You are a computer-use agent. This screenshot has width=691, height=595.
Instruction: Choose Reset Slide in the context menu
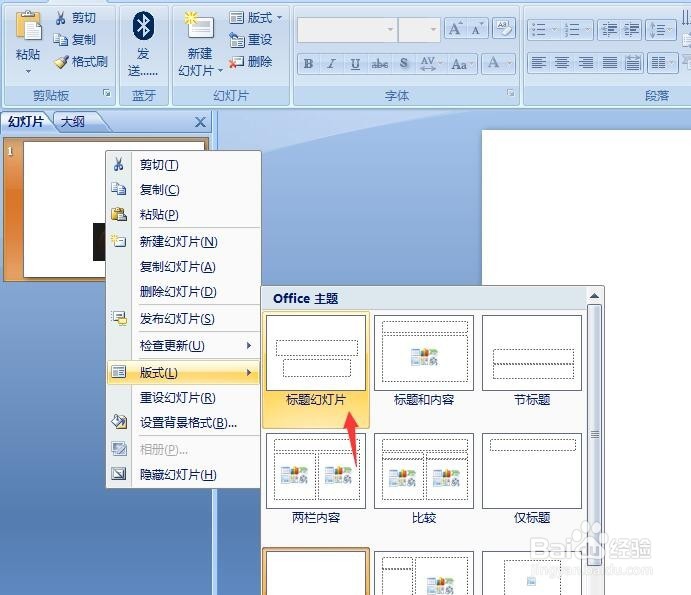tap(183, 398)
